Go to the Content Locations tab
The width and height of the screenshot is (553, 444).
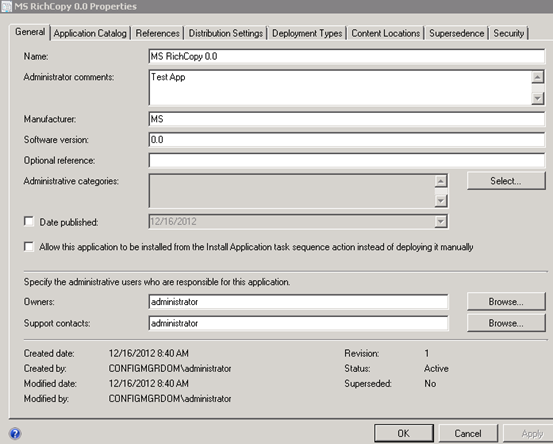tap(386, 34)
